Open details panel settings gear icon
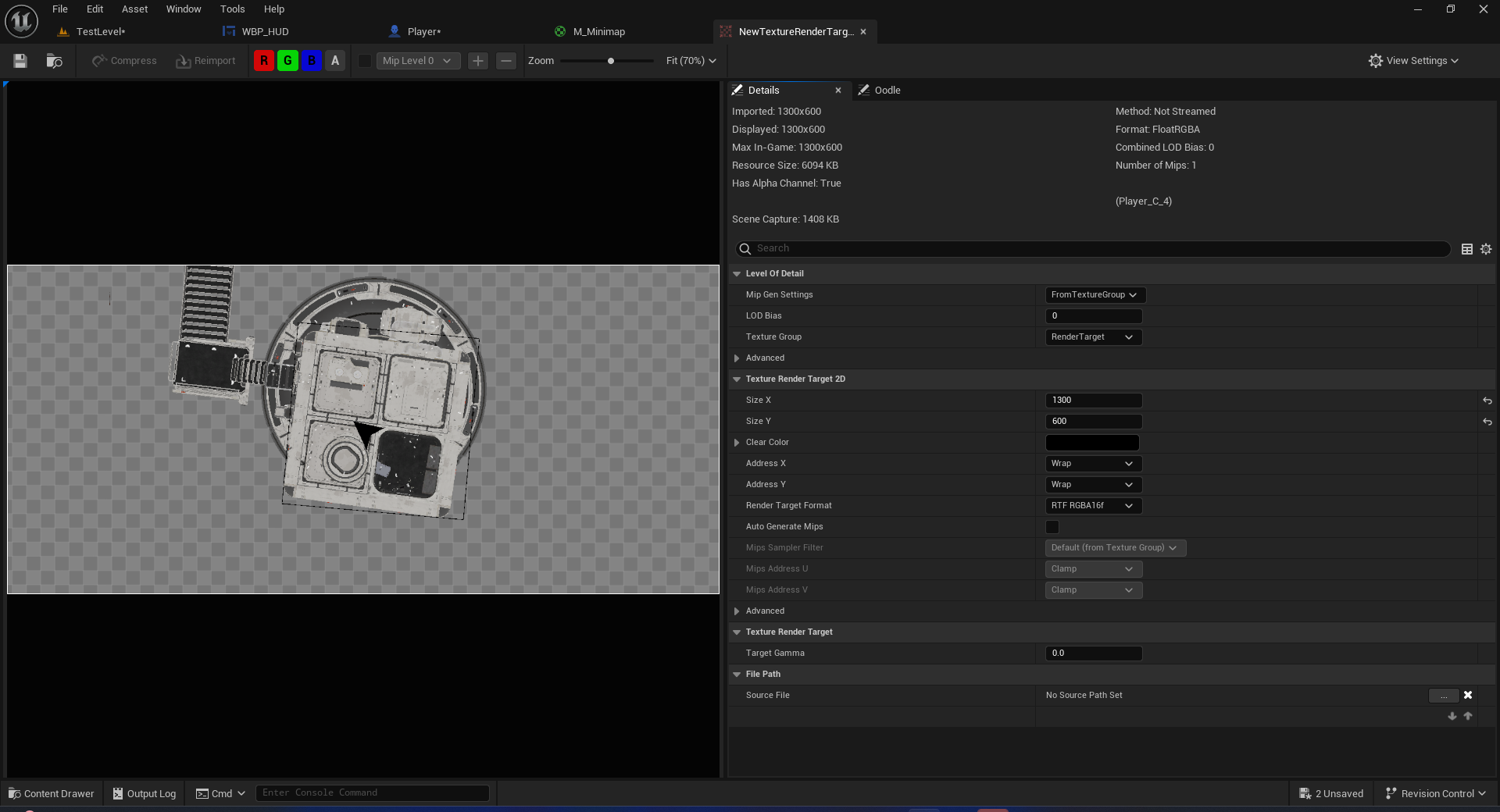1500x812 pixels. [x=1486, y=249]
